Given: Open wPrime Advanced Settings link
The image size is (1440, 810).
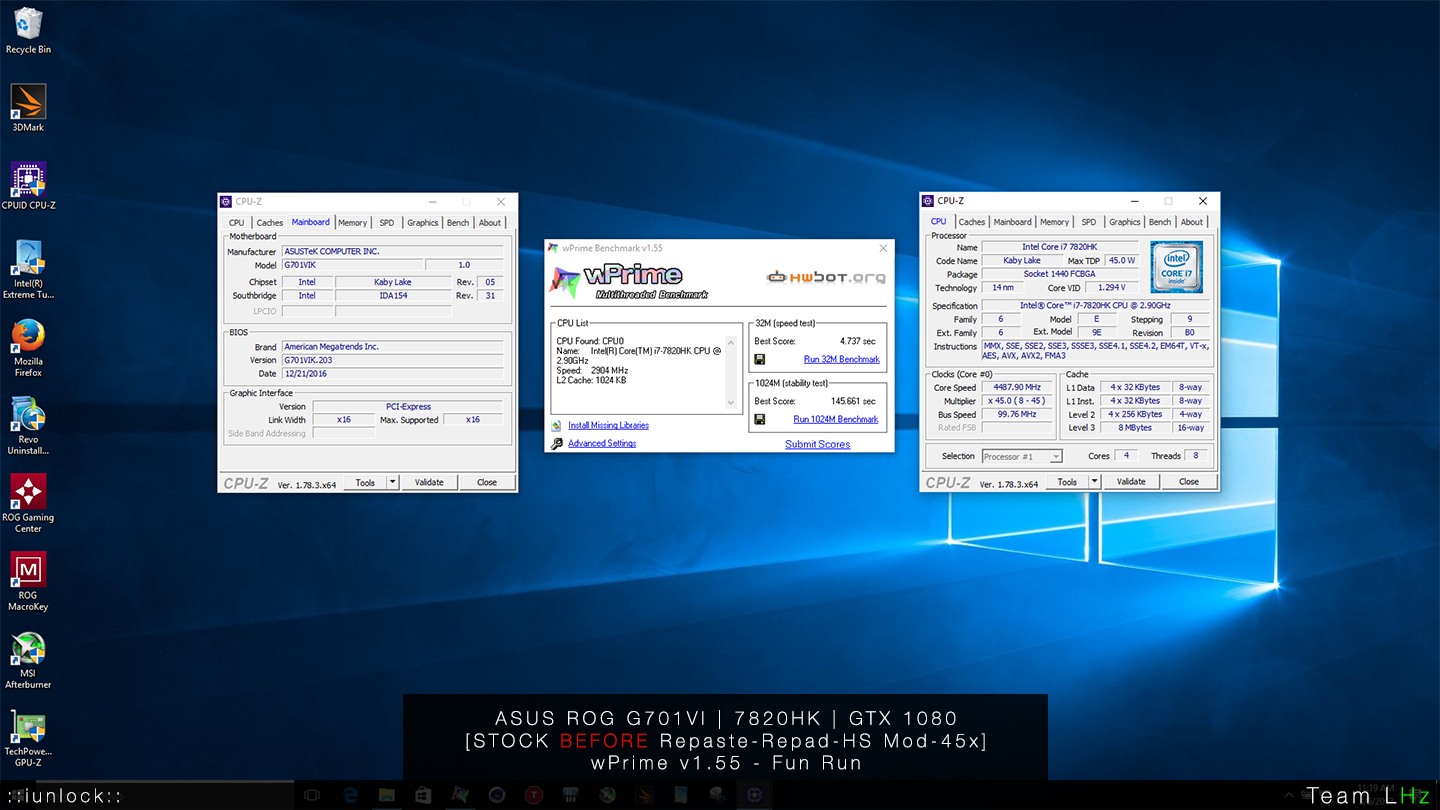Looking at the screenshot, I should pyautogui.click(x=602, y=443).
